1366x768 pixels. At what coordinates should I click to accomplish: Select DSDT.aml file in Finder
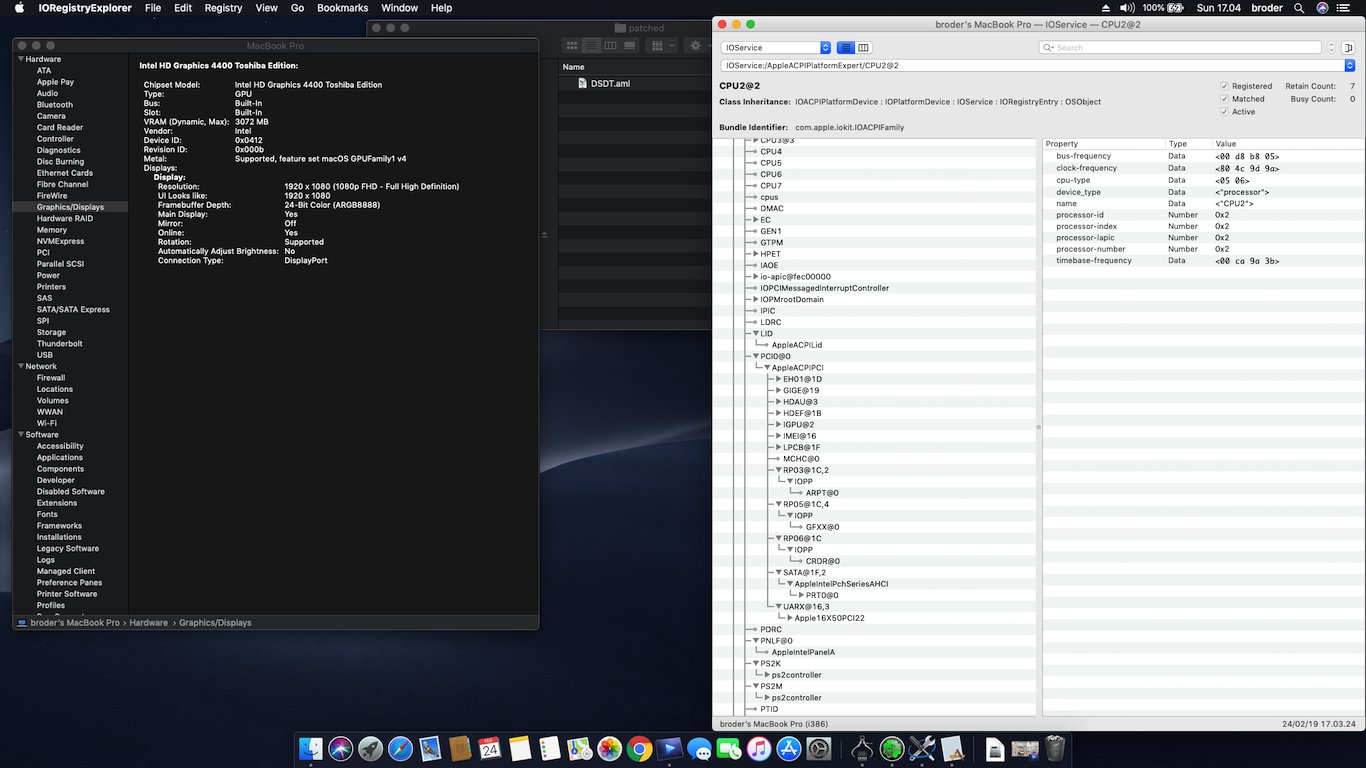[x=610, y=84]
